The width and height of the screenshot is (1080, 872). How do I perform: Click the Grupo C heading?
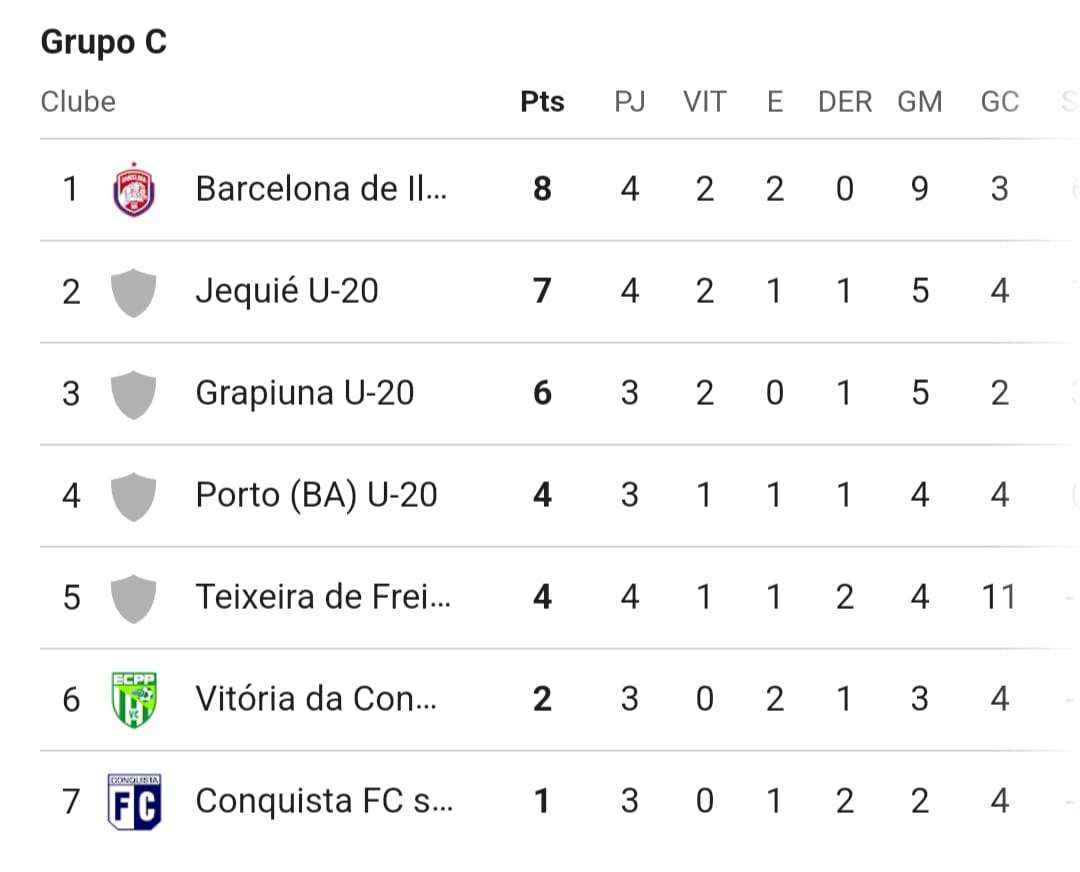pyautogui.click(x=104, y=42)
